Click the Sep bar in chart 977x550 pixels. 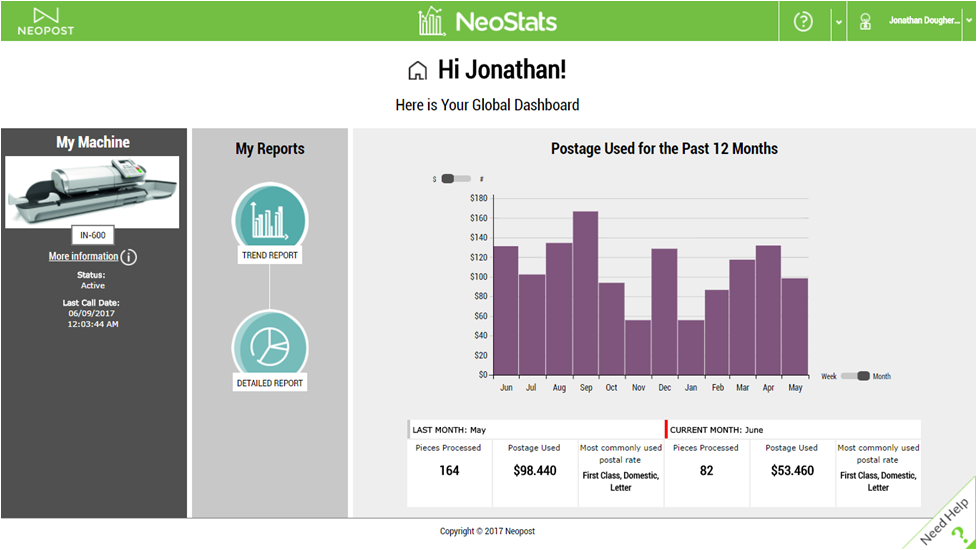click(586, 293)
